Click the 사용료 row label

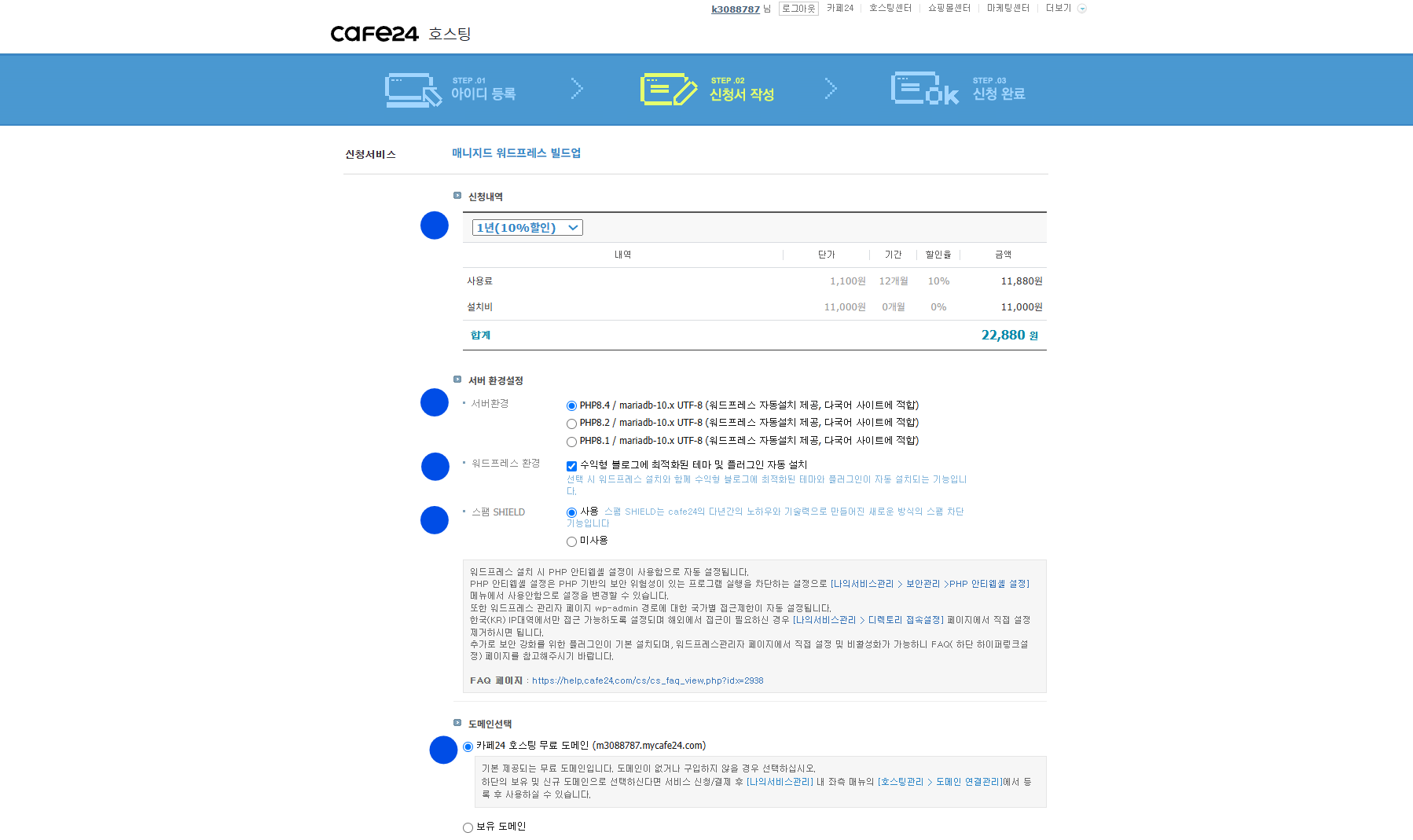pyautogui.click(x=479, y=281)
